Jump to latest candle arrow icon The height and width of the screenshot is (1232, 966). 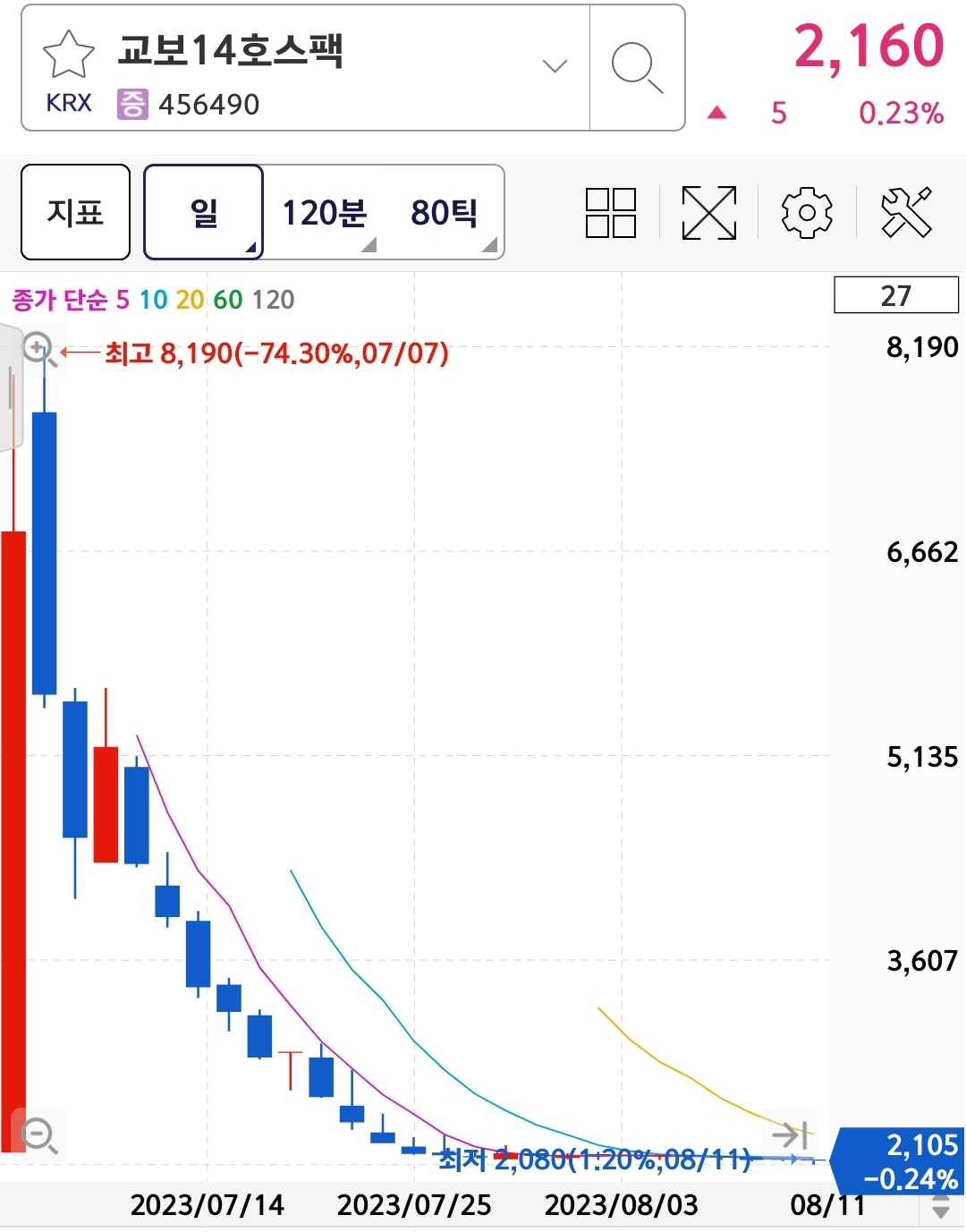pos(791,1135)
